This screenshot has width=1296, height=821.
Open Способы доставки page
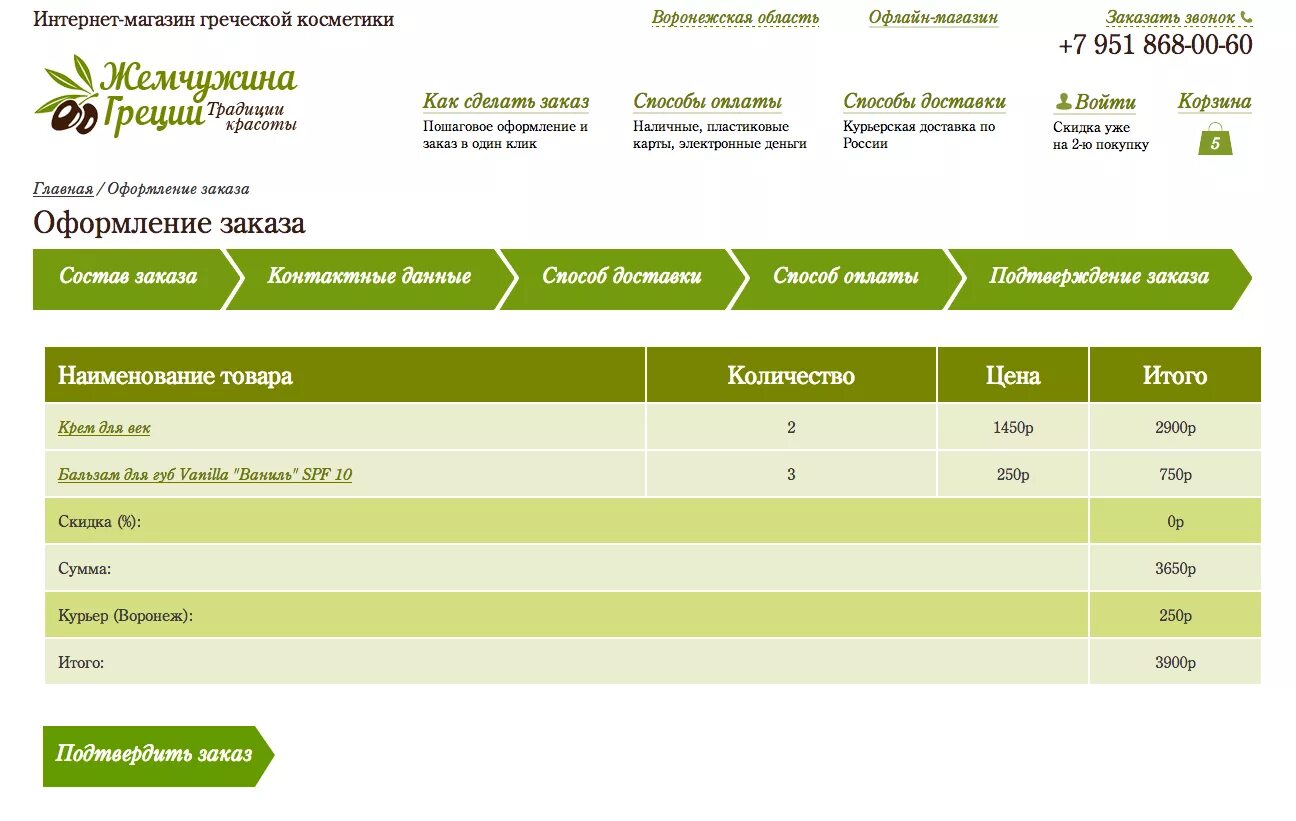pos(924,101)
